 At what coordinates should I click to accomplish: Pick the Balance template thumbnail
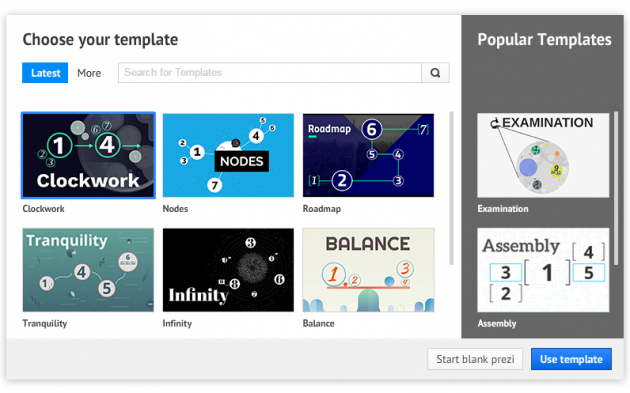368,270
